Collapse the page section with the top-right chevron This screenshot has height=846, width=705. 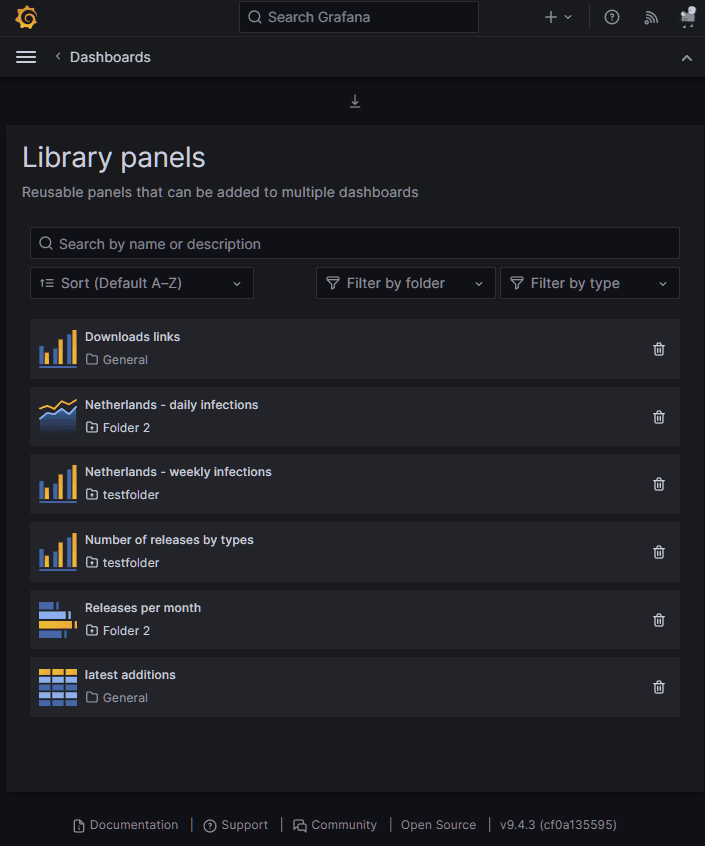[x=687, y=57]
